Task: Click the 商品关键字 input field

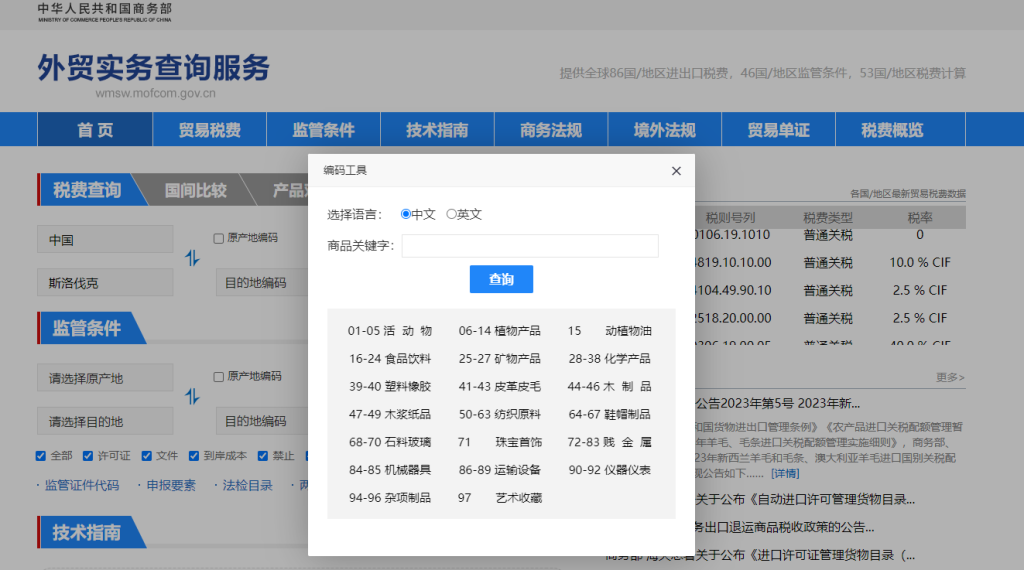Action: coord(530,246)
